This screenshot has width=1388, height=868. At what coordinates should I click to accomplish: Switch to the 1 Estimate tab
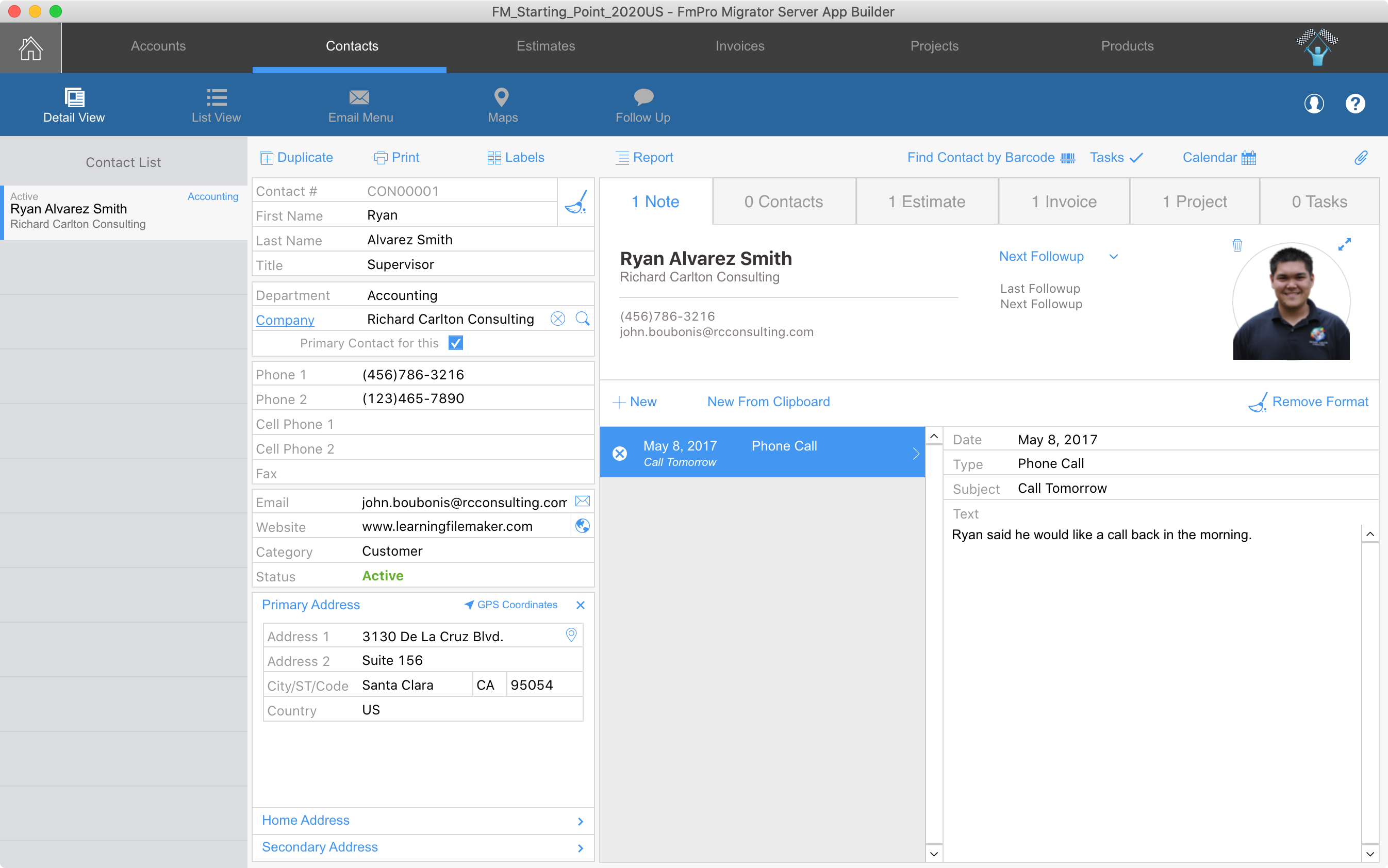927,202
